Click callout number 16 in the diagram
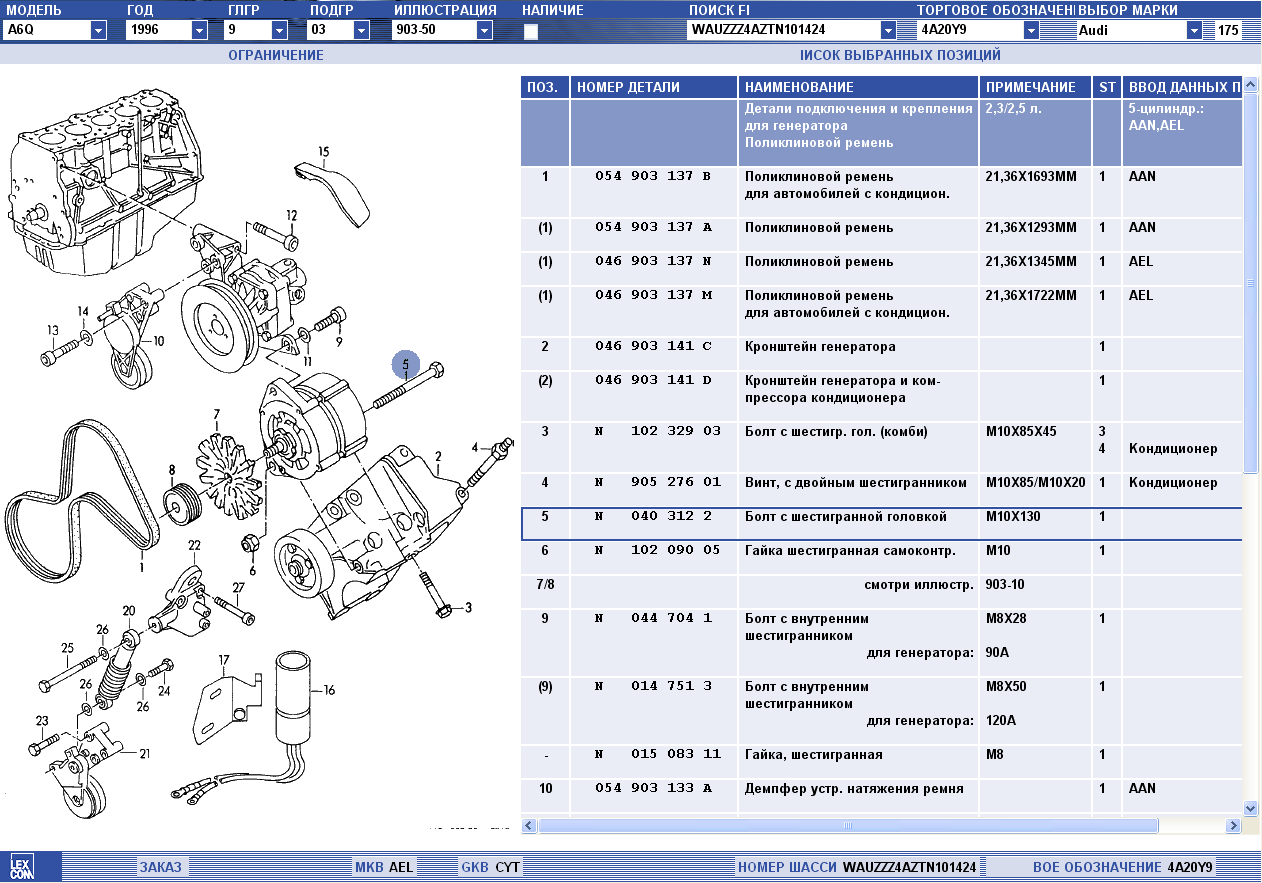 pos(329,689)
